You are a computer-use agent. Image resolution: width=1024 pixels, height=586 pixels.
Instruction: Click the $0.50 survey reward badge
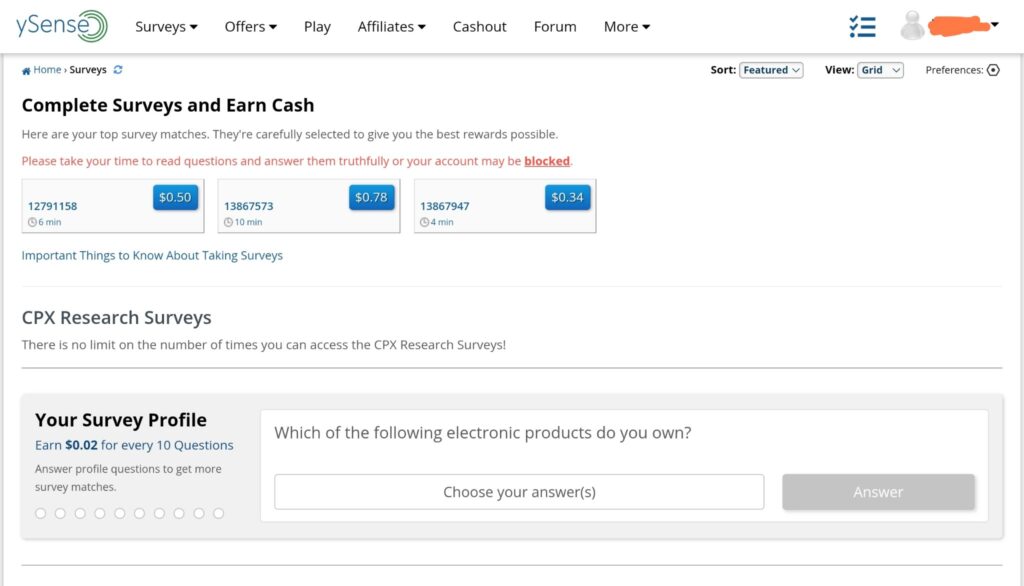(175, 197)
